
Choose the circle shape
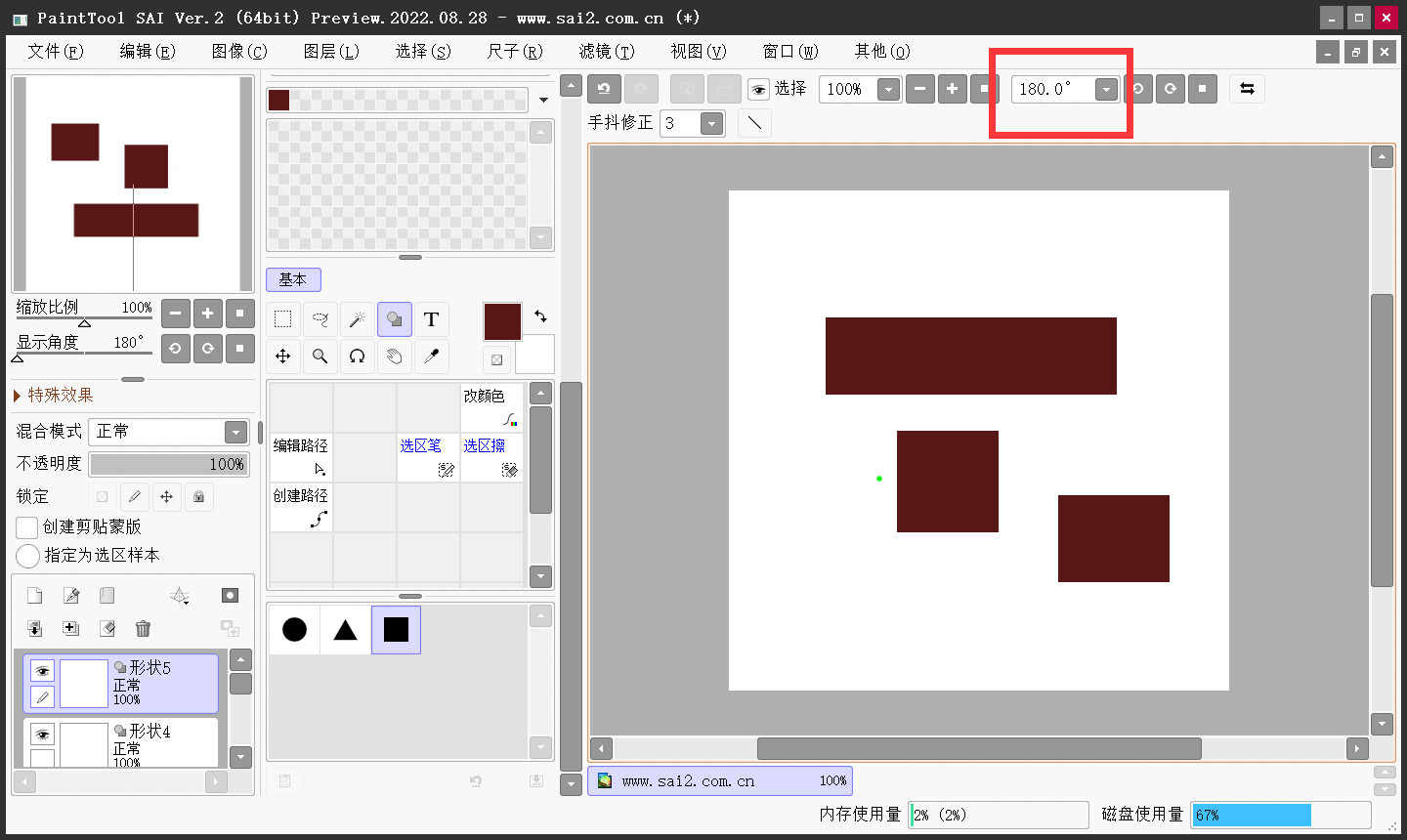[x=294, y=630]
